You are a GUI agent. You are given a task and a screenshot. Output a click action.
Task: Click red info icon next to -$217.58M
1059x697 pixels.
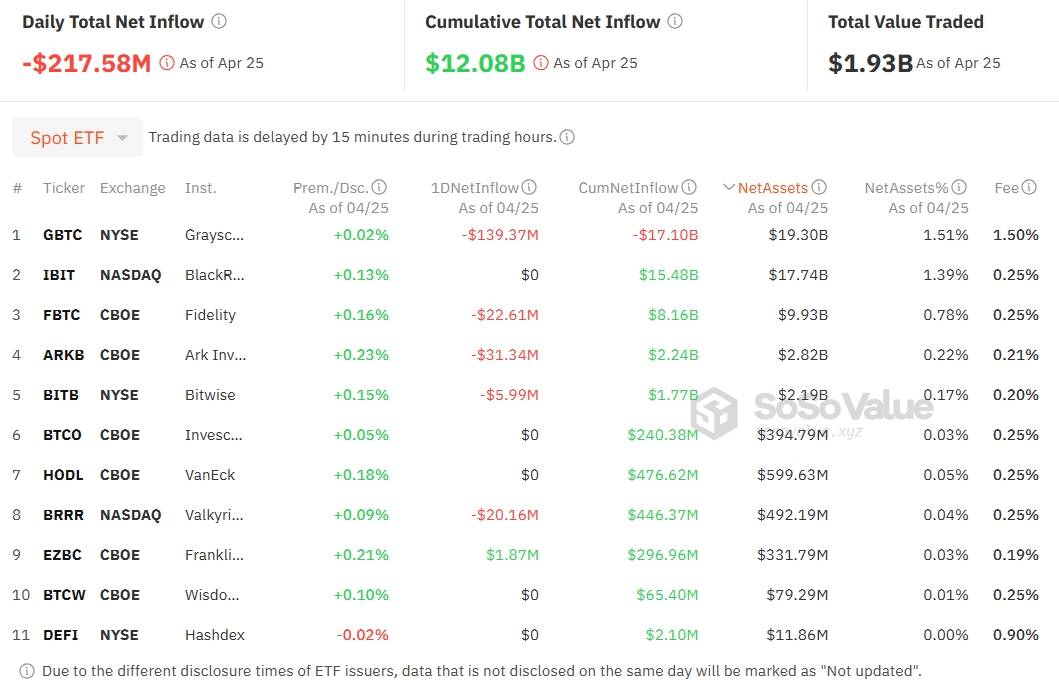(x=167, y=63)
